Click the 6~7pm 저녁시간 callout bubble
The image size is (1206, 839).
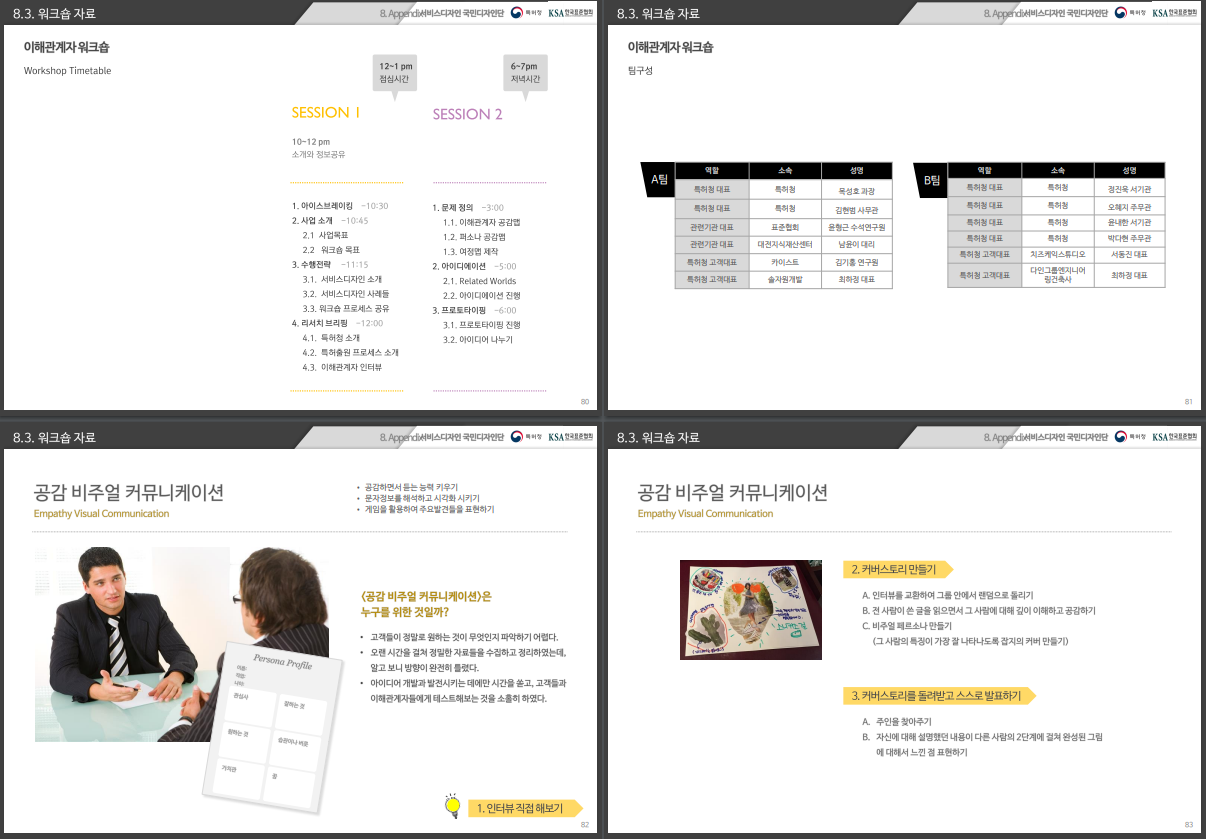pyautogui.click(x=525, y=73)
